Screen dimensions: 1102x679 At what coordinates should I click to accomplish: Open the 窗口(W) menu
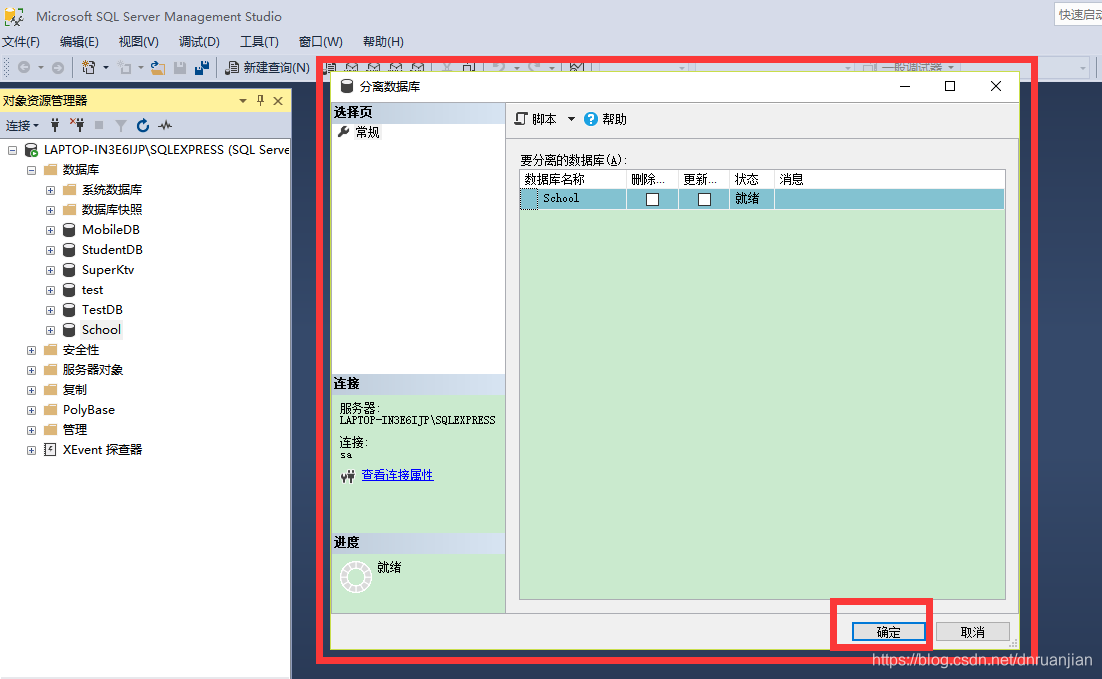[x=320, y=41]
